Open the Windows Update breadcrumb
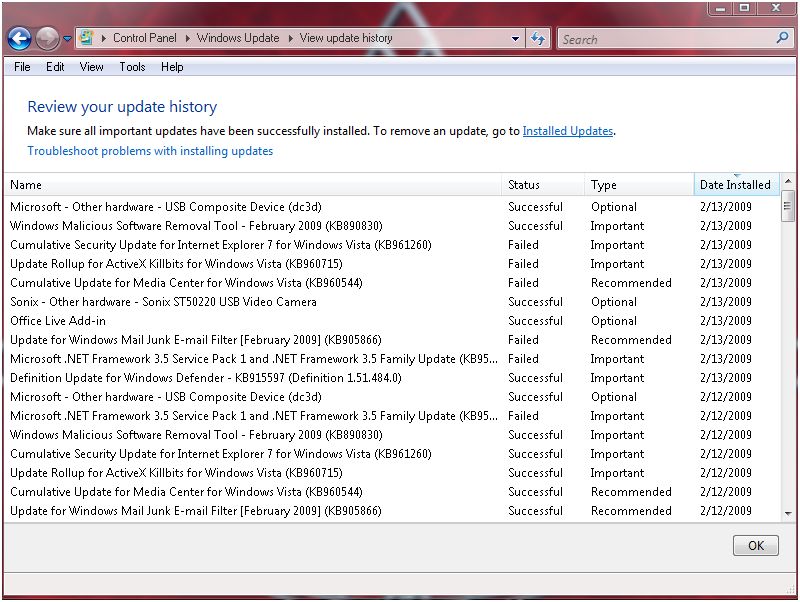 tap(238, 38)
